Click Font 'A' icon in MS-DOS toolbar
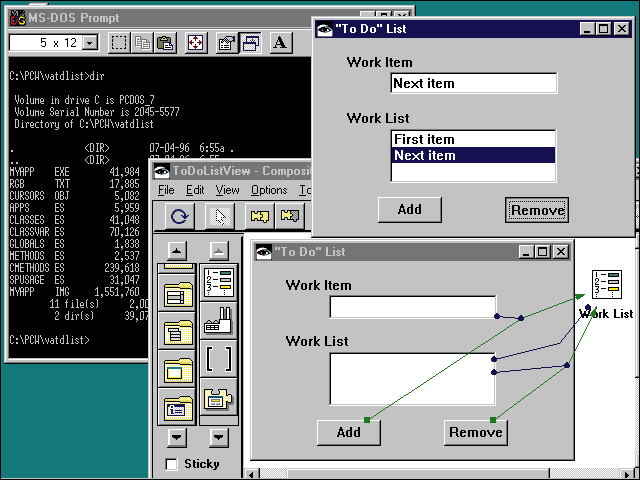This screenshot has width=640, height=480. (x=280, y=42)
